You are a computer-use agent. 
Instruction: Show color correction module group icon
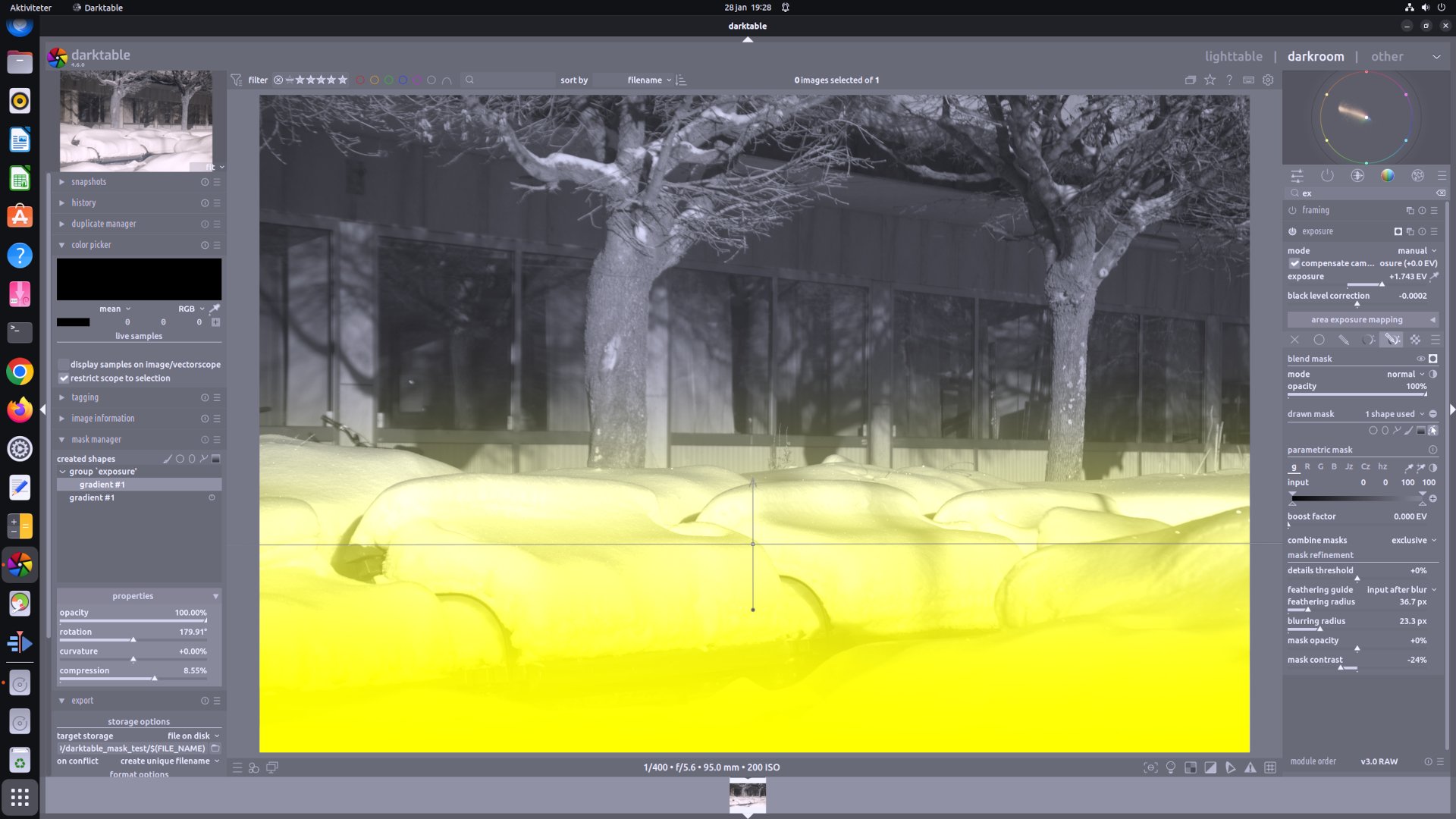1387,175
